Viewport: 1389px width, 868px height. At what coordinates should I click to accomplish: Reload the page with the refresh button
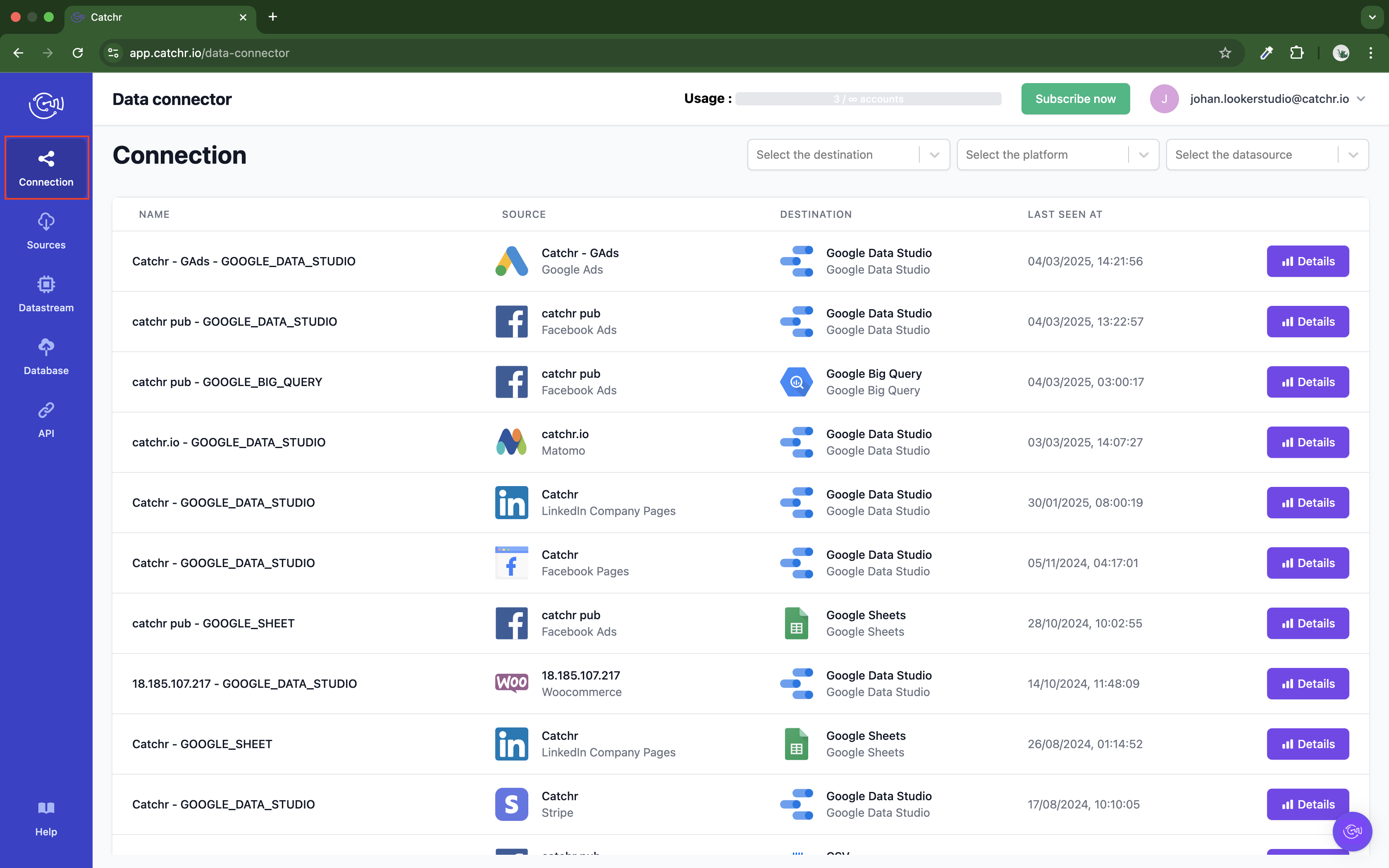click(77, 53)
